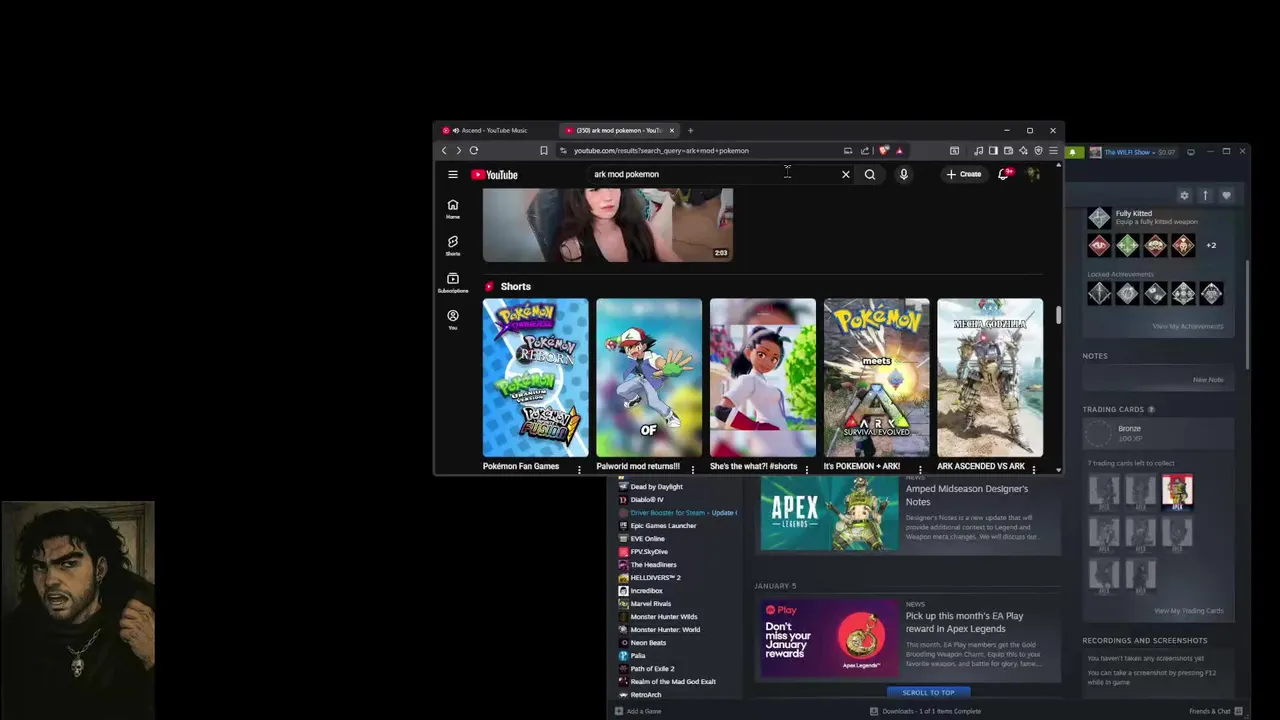Open Subscriptions in the YouTube sidebar

452,283
